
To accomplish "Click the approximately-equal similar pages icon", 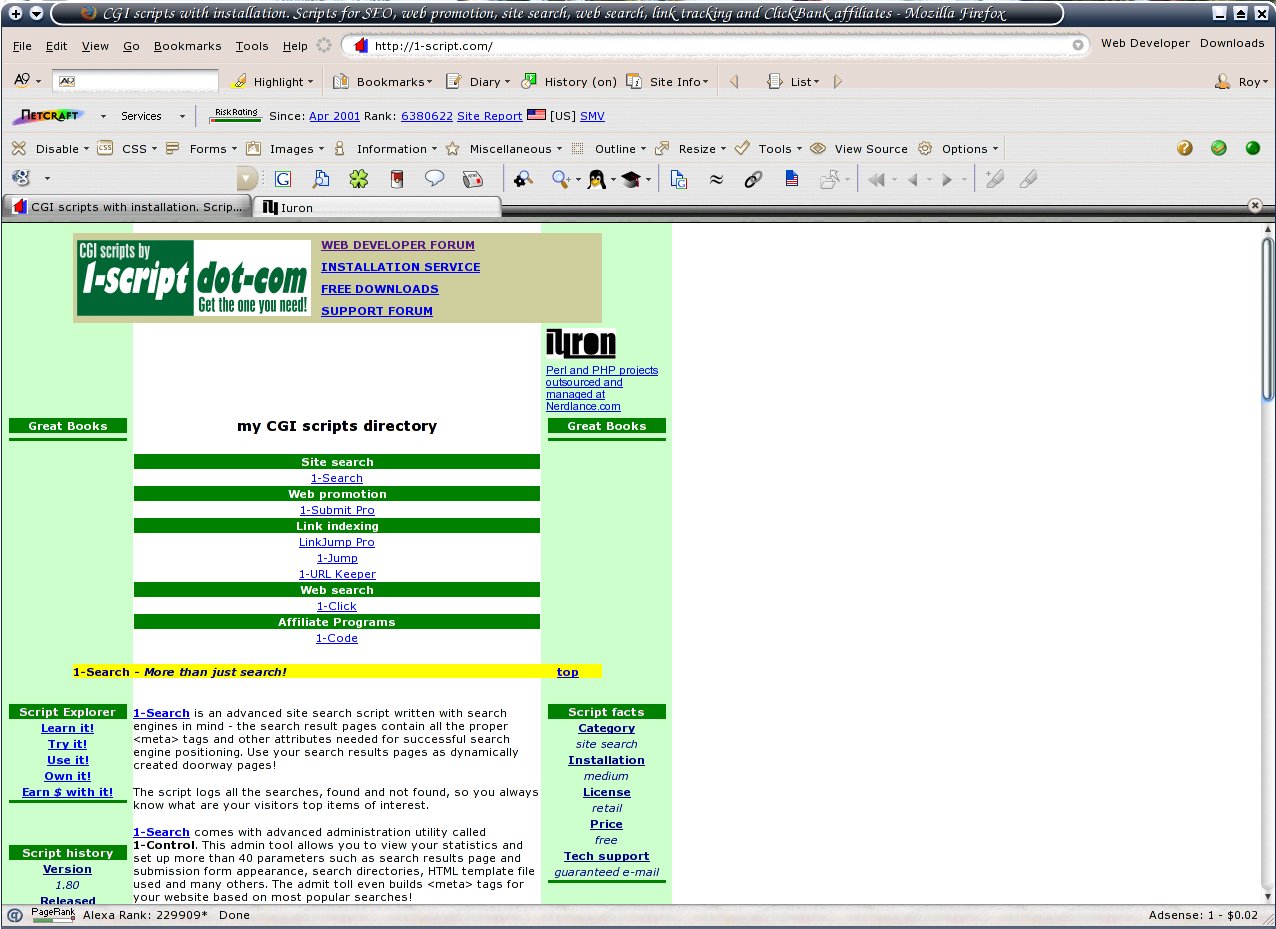I will [716, 179].
